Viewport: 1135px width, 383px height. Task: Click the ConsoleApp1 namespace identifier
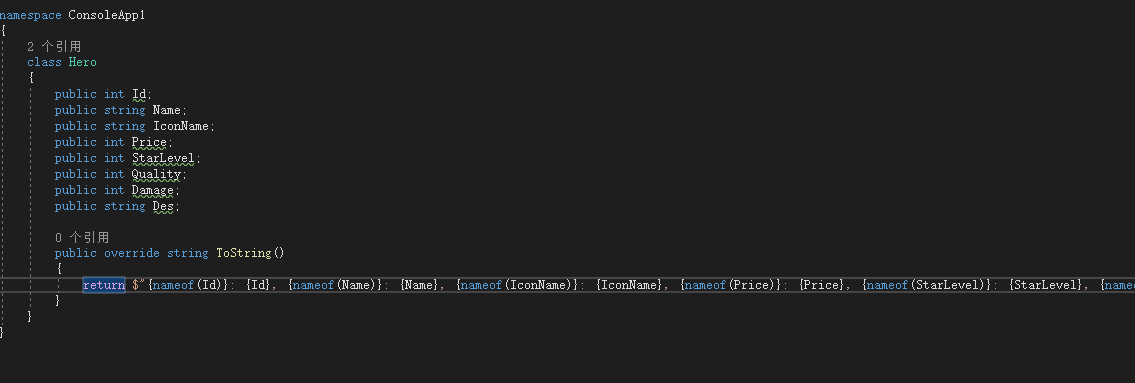106,15
